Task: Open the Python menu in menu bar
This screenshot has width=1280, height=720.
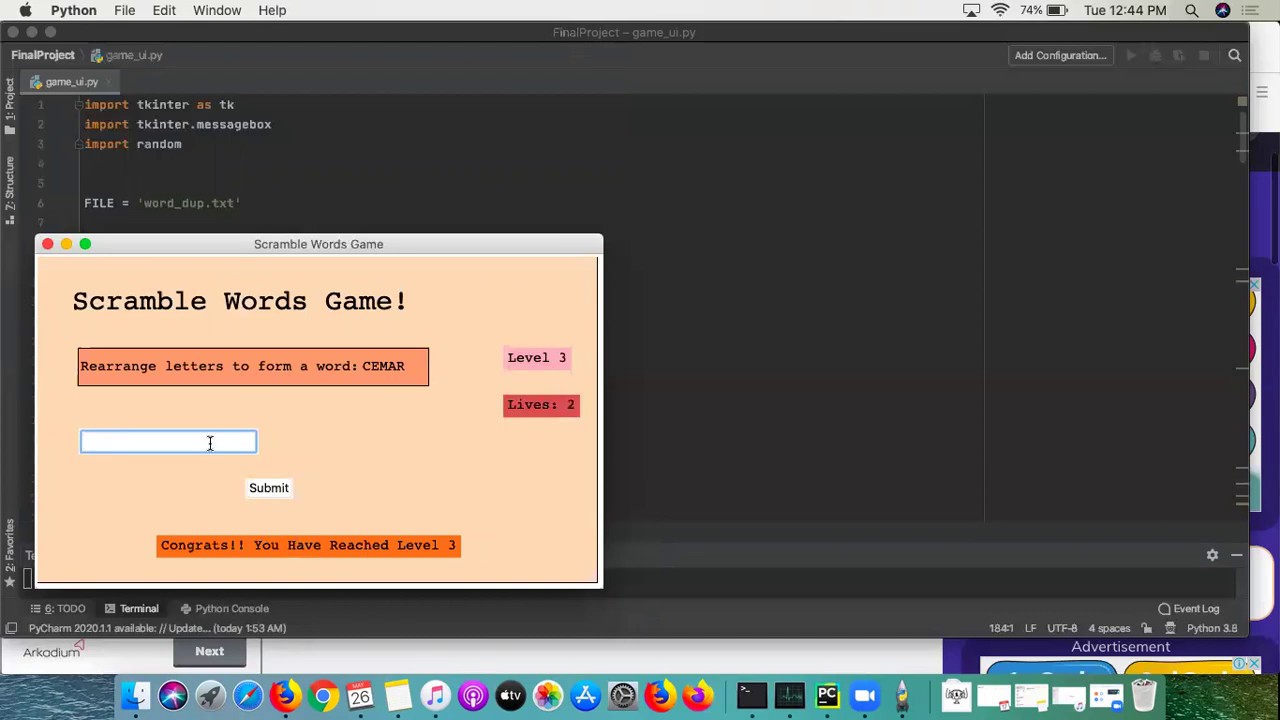Action: click(73, 10)
